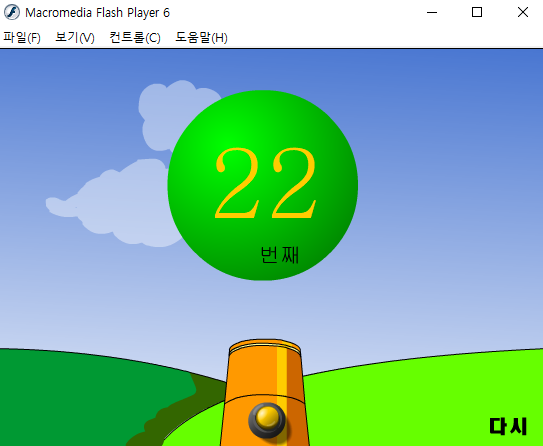The image size is (543, 446).
Task: Maximize the Flash Player window
Action: 477,12
